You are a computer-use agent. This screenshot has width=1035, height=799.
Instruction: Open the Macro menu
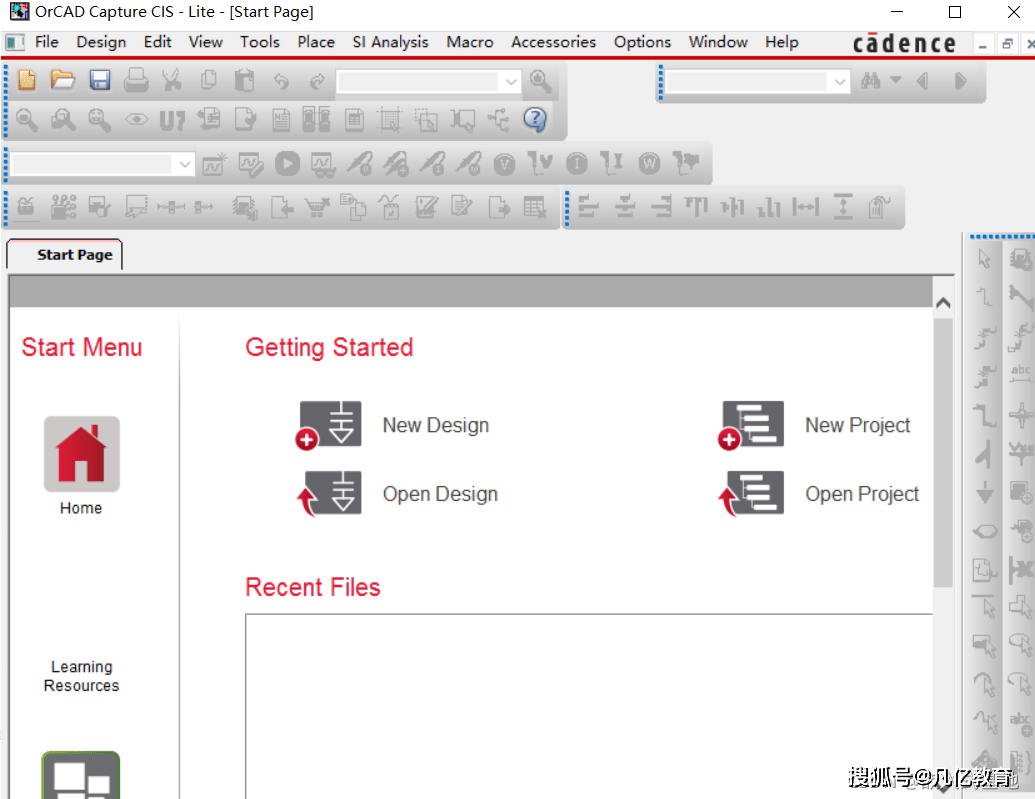coord(469,42)
